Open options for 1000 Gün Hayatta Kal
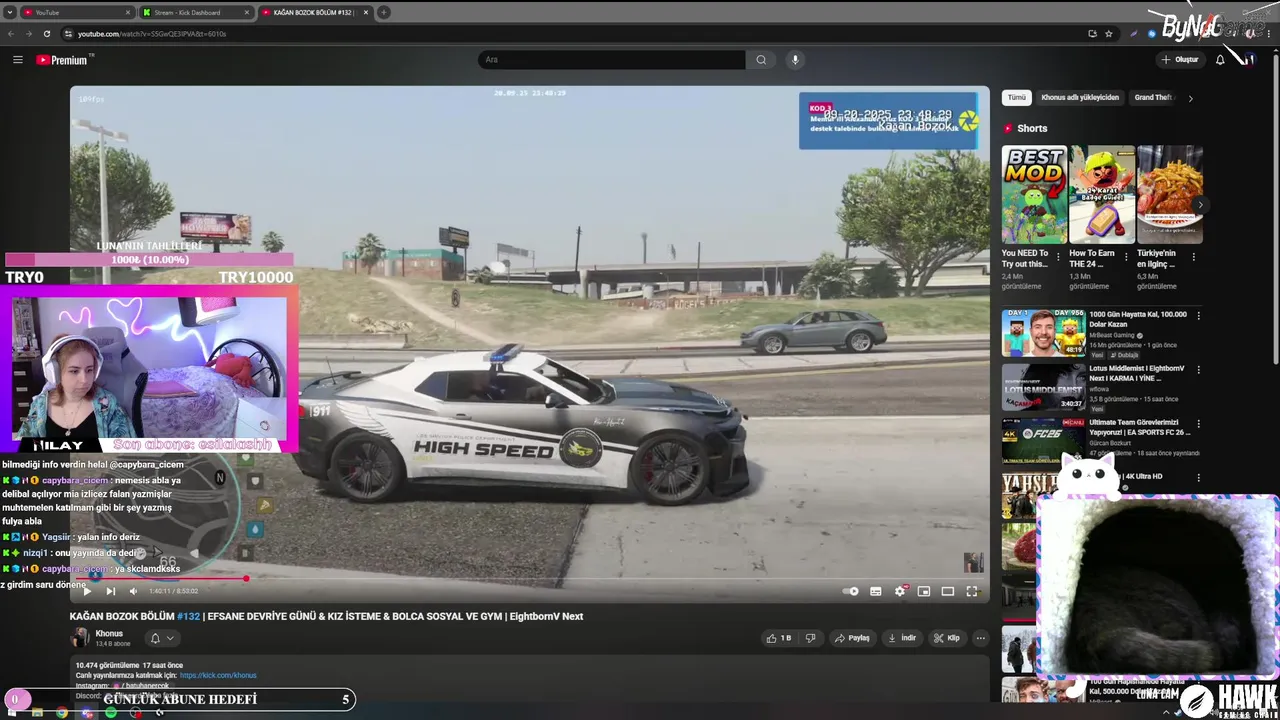1280x720 pixels. [x=1198, y=316]
